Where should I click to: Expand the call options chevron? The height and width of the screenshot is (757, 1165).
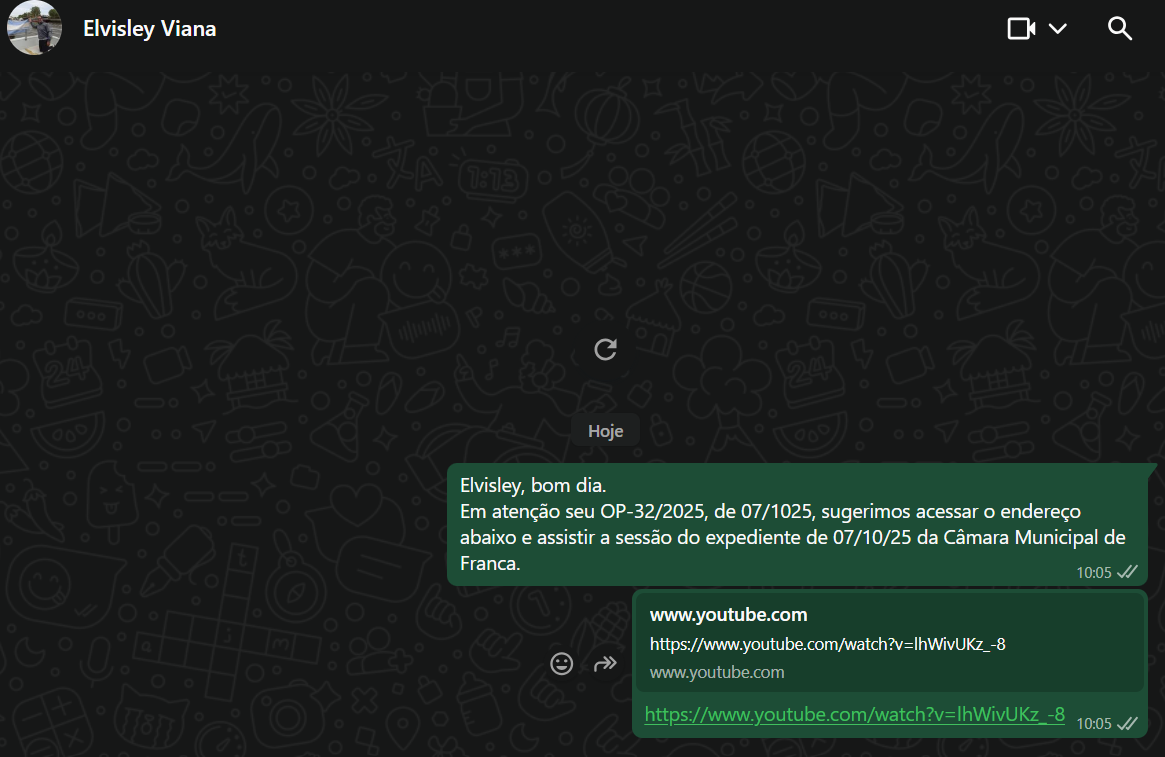[x=1058, y=28]
